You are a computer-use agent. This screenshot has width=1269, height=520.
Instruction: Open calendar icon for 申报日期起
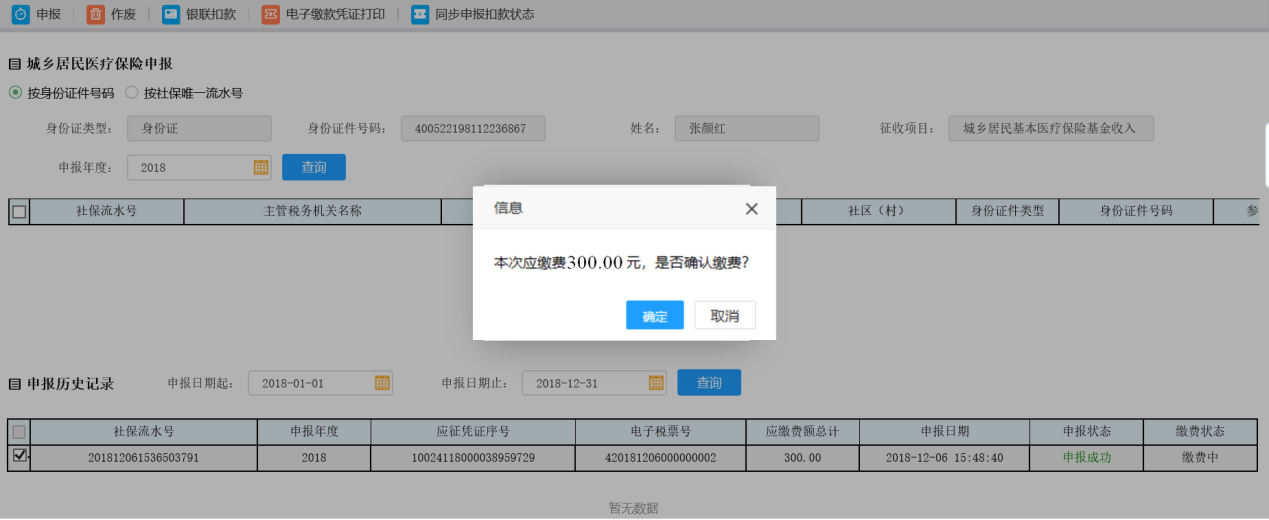[382, 383]
